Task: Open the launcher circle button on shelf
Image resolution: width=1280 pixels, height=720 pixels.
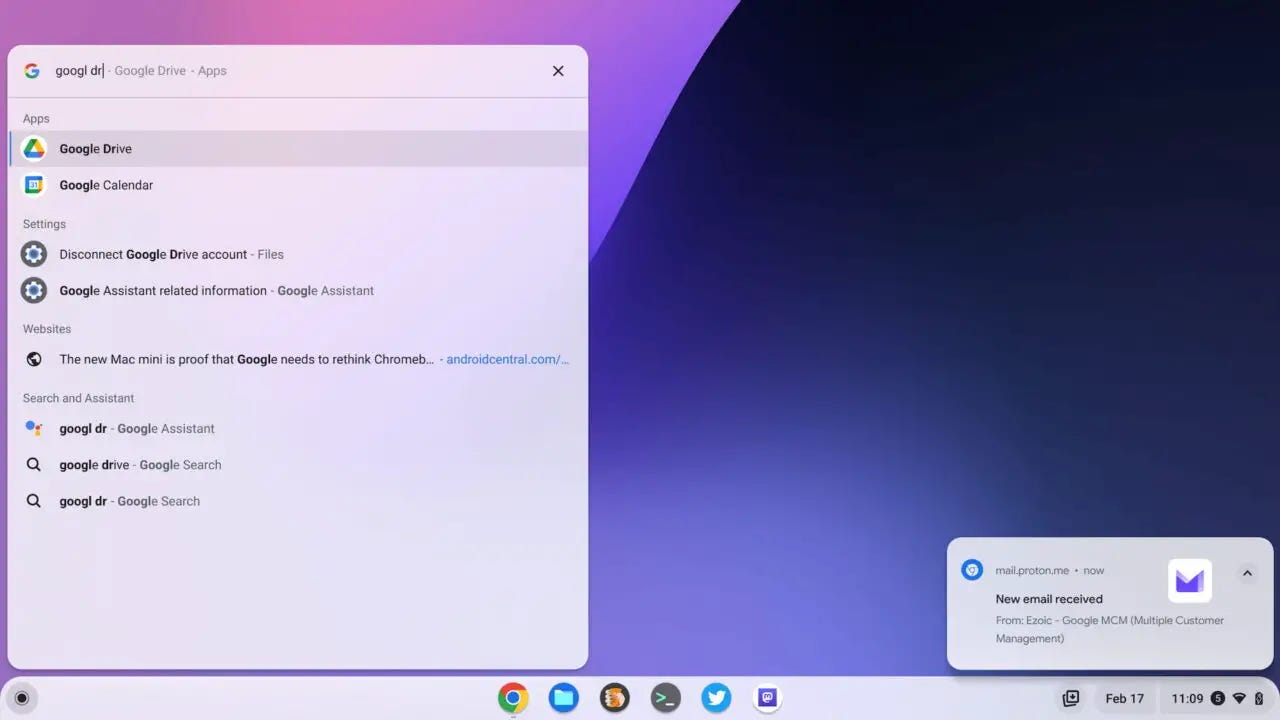Action: click(x=22, y=698)
